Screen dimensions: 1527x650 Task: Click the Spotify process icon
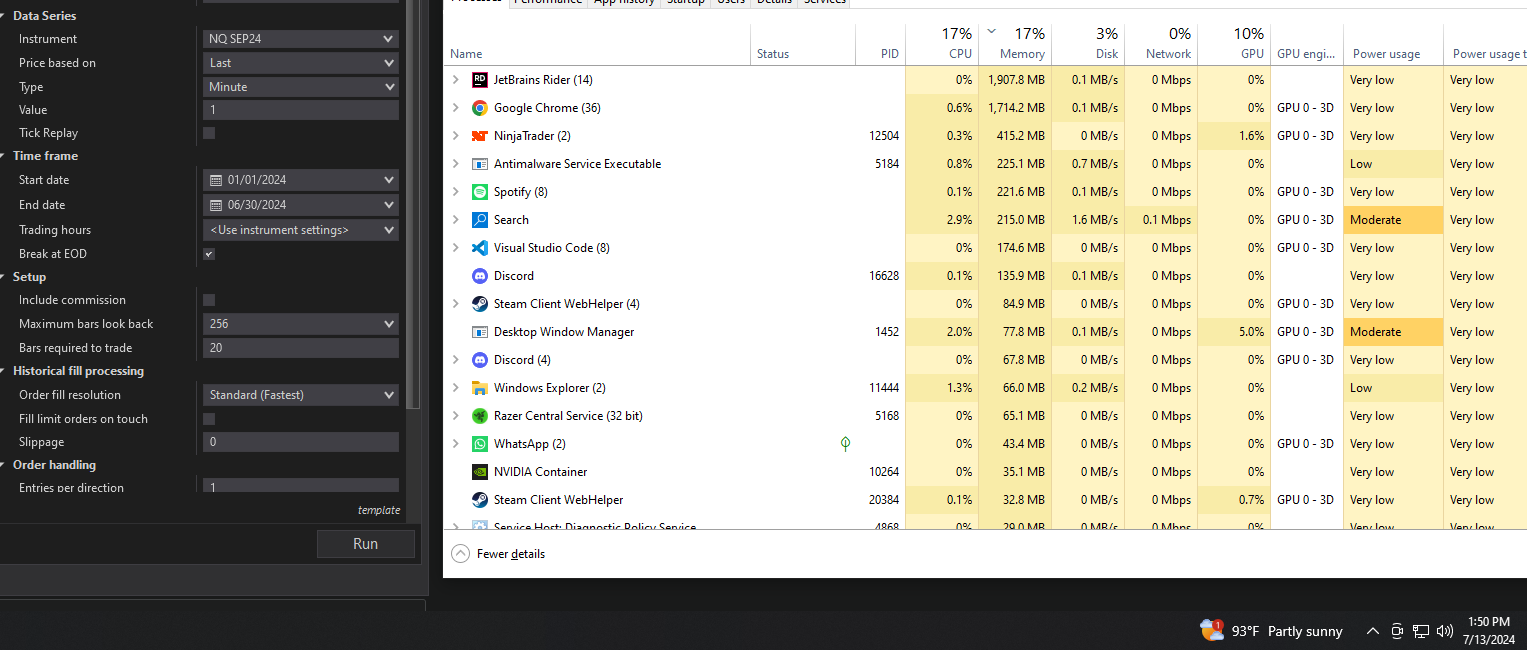tap(480, 192)
